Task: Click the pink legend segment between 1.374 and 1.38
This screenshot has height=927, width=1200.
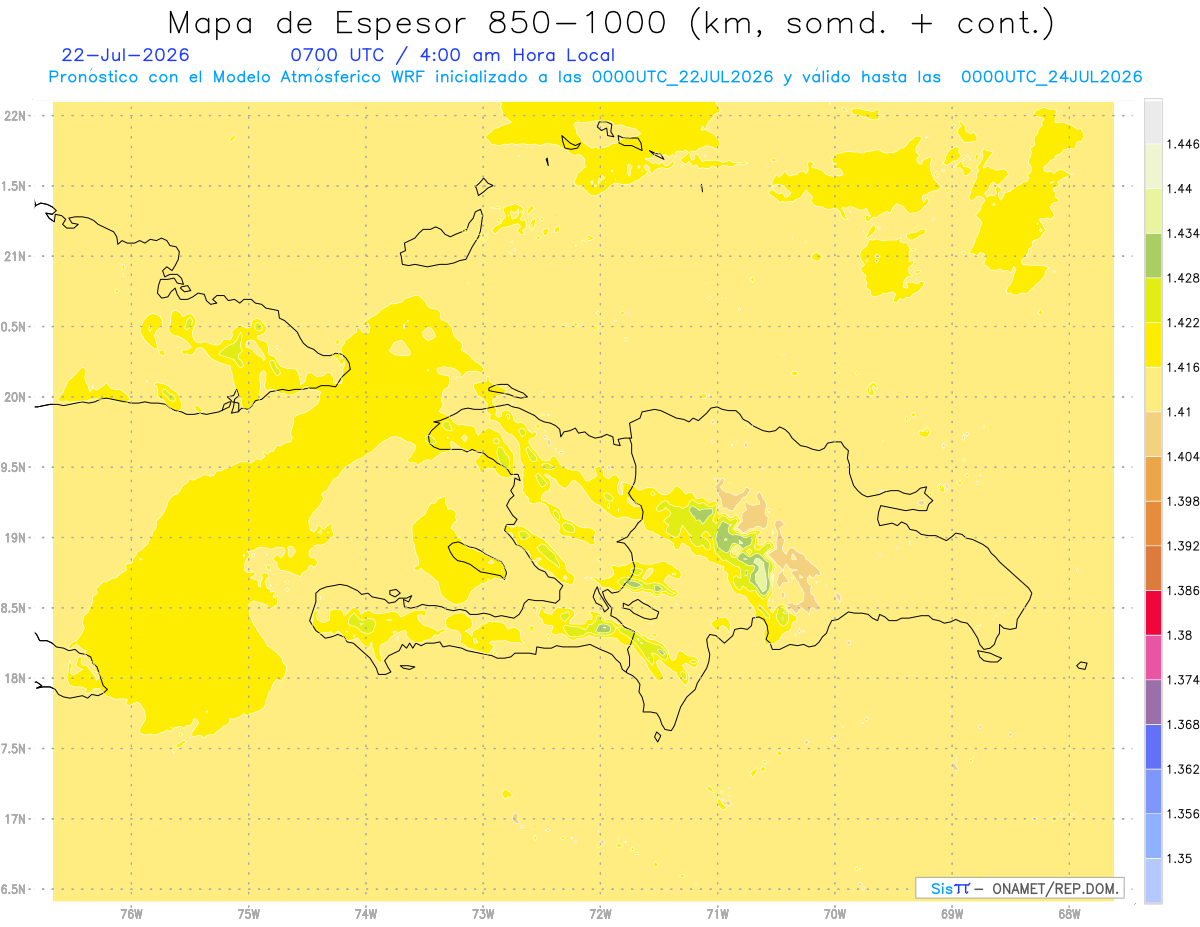Action: (1153, 657)
